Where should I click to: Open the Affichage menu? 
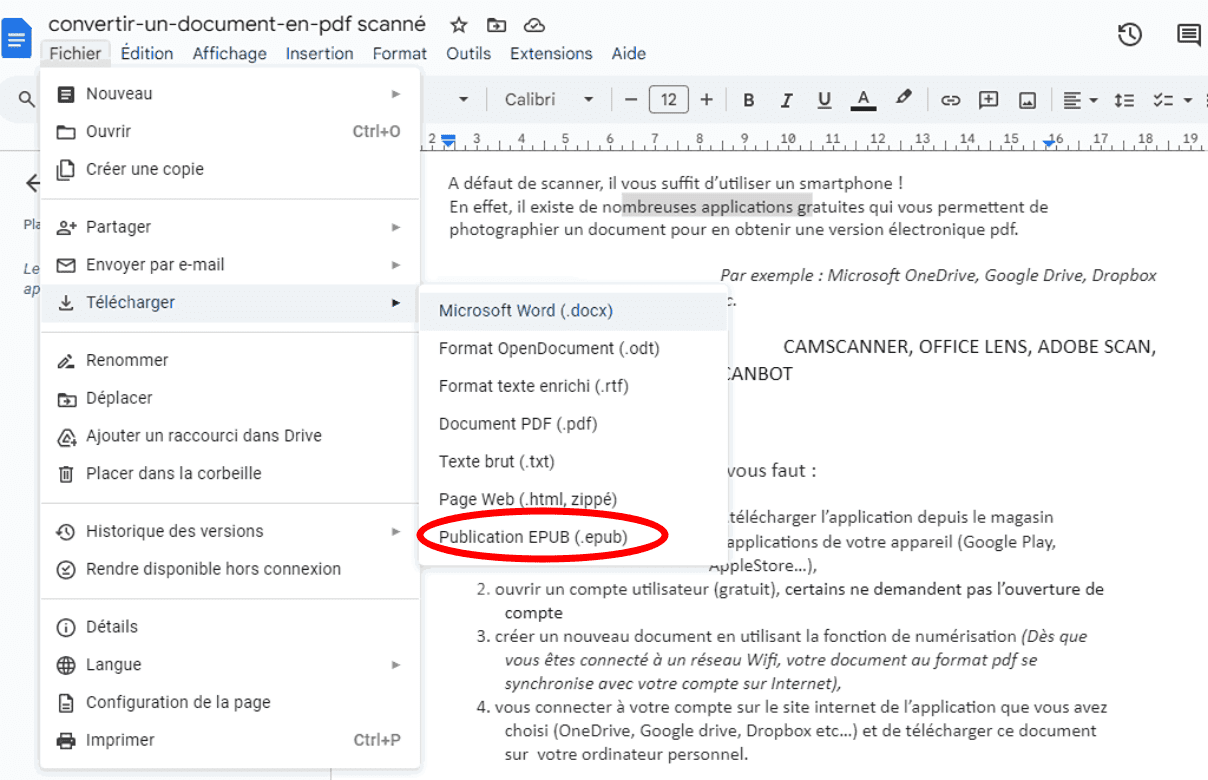[230, 53]
